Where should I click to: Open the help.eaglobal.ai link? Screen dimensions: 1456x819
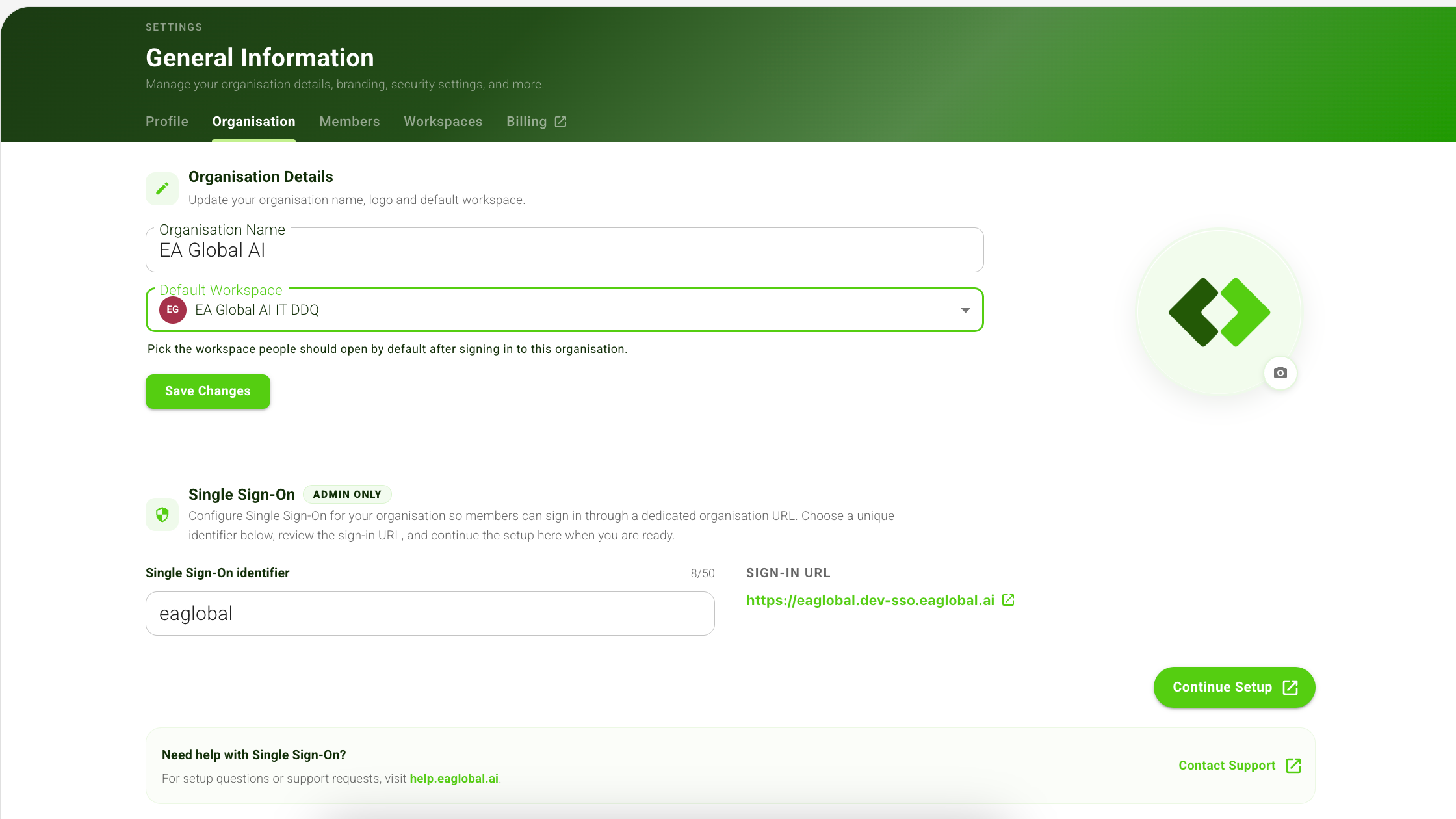[454, 779]
